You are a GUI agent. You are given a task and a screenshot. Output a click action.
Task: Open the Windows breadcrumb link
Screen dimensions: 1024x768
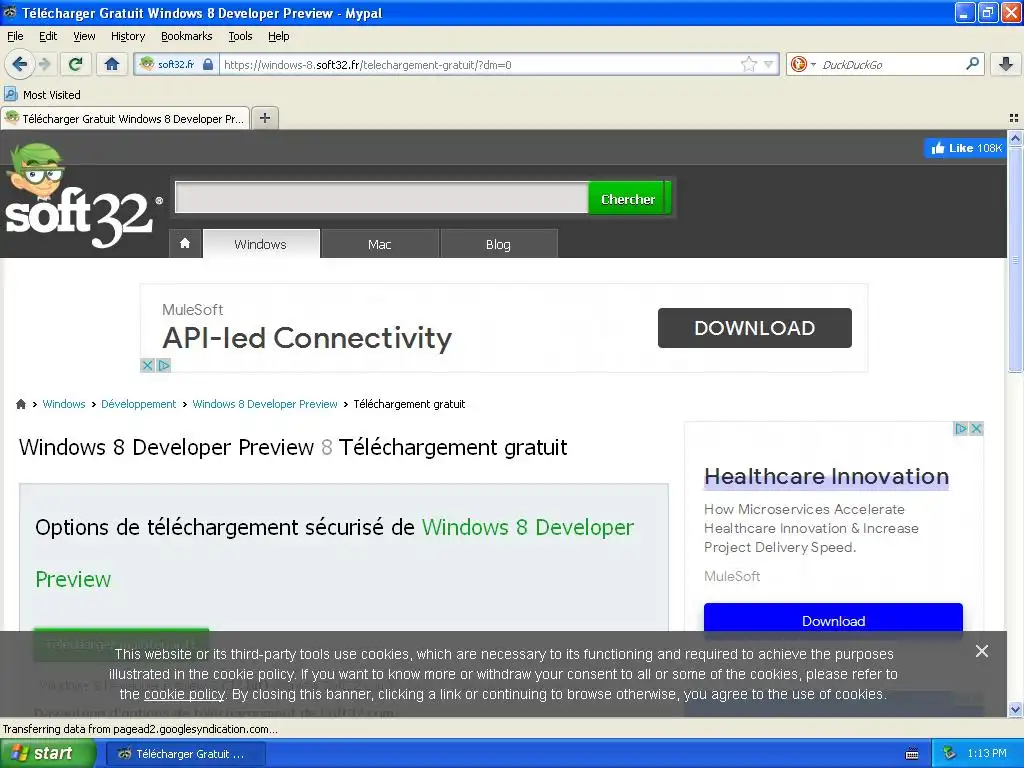64,404
